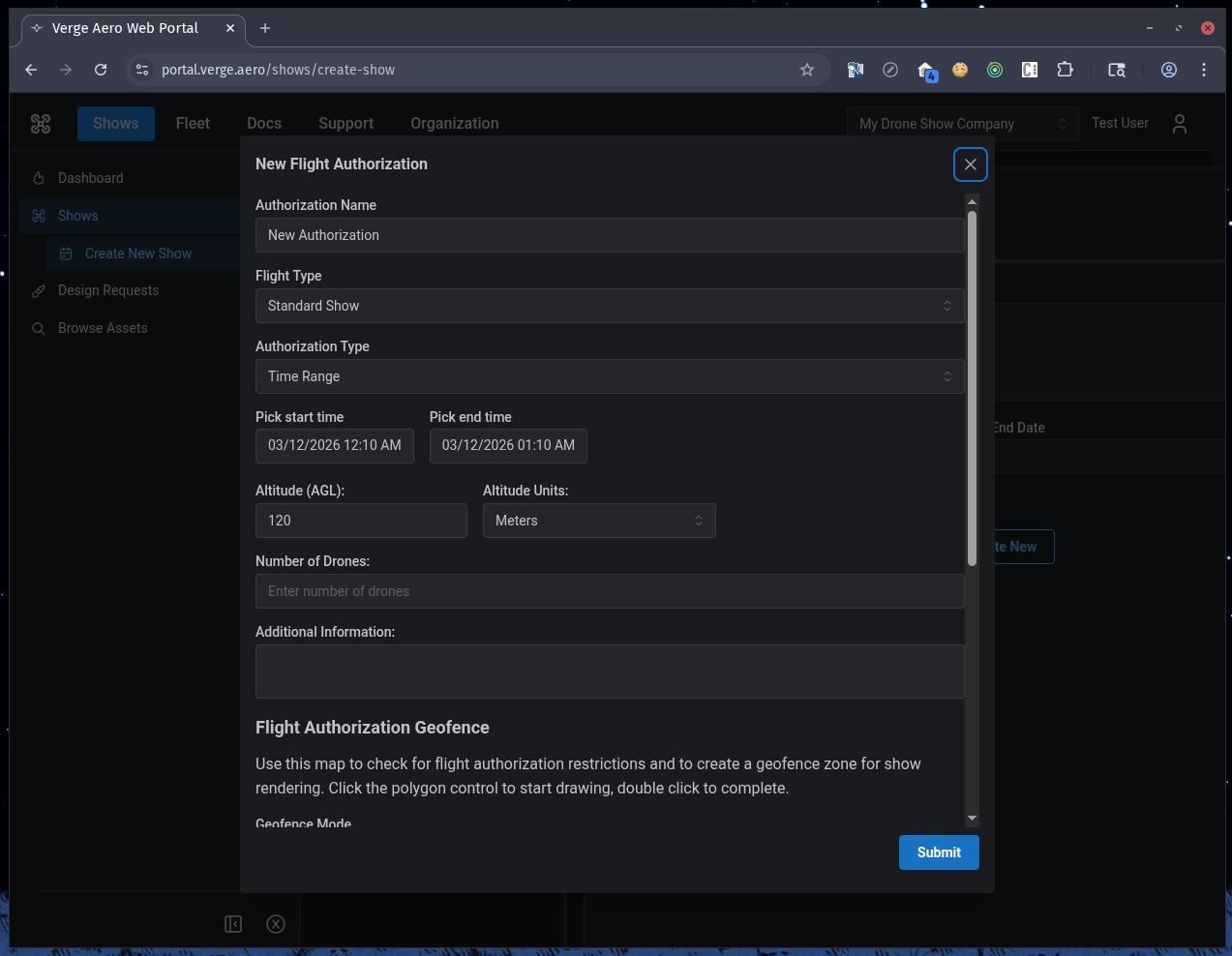
Task: Submit the flight authorization form
Action: pos(938,852)
